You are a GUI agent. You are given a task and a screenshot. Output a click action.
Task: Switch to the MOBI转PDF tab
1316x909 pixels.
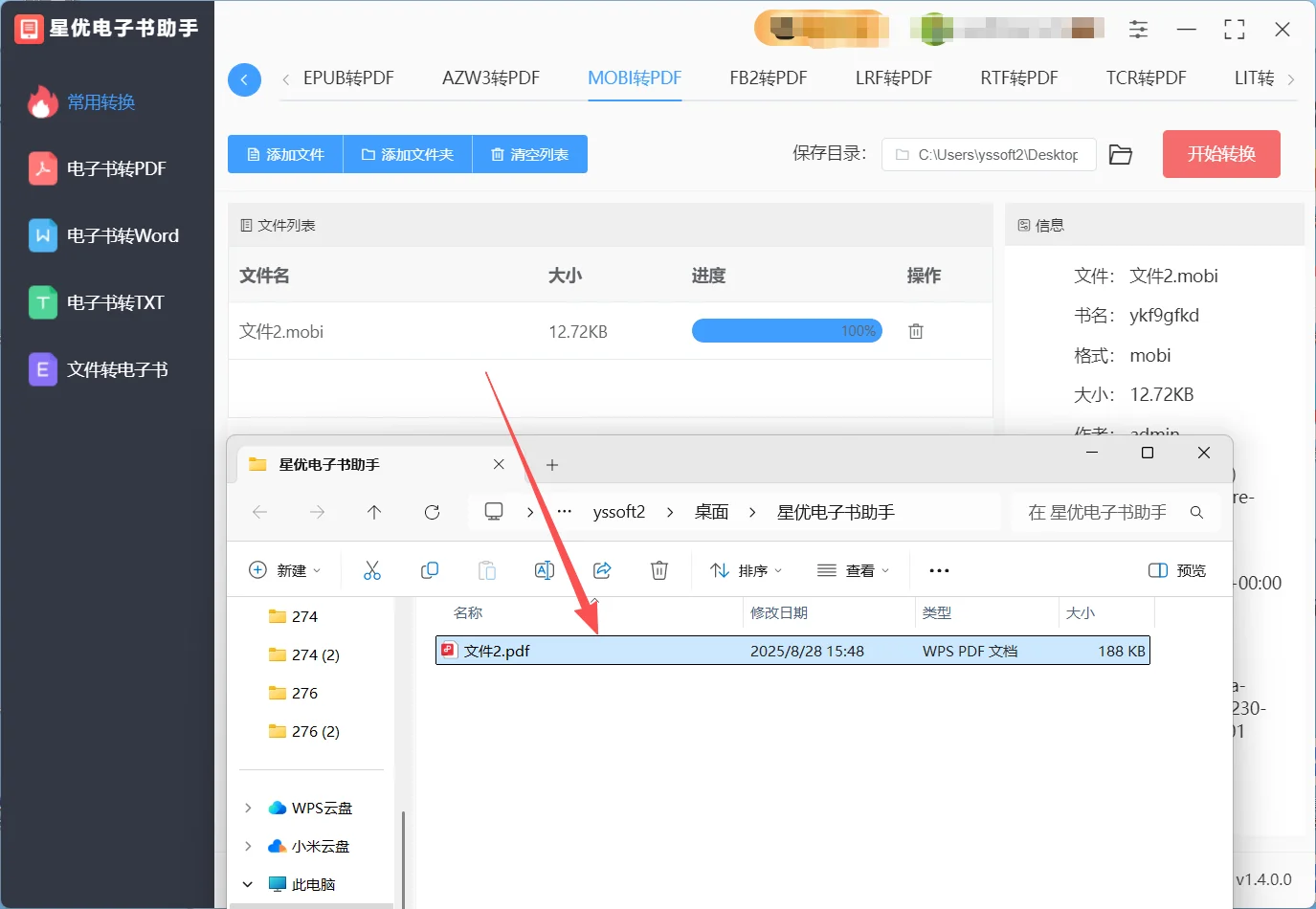[x=635, y=78]
